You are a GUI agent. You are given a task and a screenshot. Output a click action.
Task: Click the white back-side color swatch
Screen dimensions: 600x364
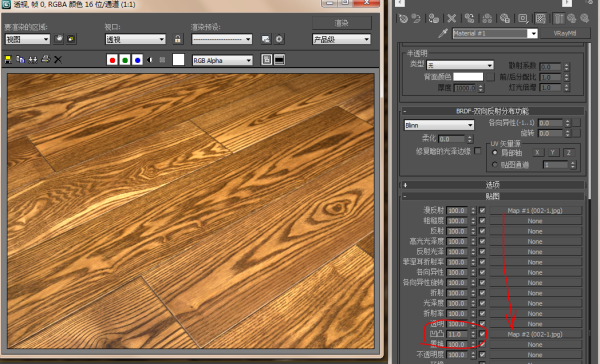[x=468, y=77]
